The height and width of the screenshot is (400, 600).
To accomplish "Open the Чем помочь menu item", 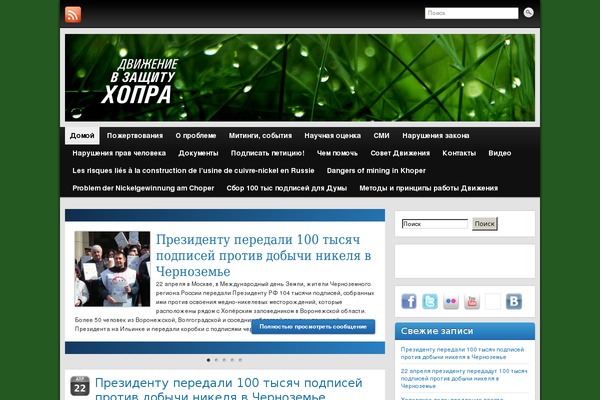I will pyautogui.click(x=337, y=153).
